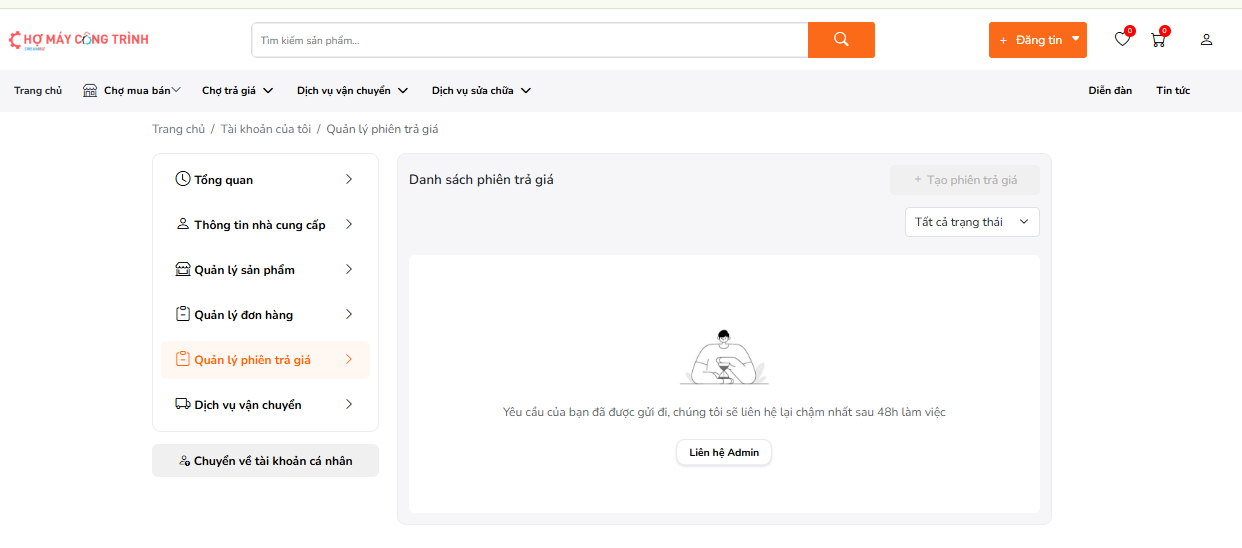Click the truck icon for Dịch vụ vận chuyển
1242x548 pixels.
[182, 404]
